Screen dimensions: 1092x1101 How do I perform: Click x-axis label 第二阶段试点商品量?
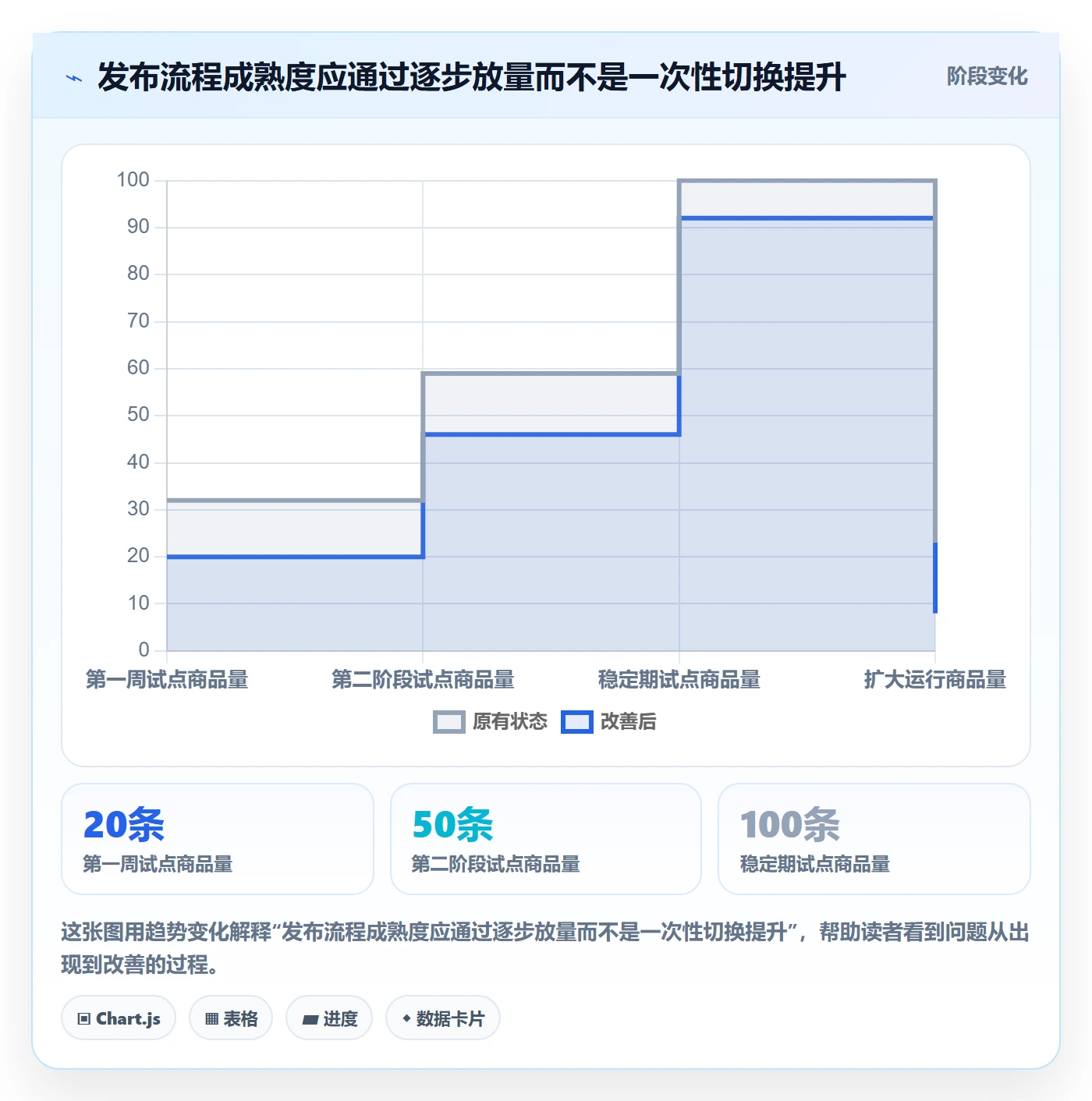[423, 680]
